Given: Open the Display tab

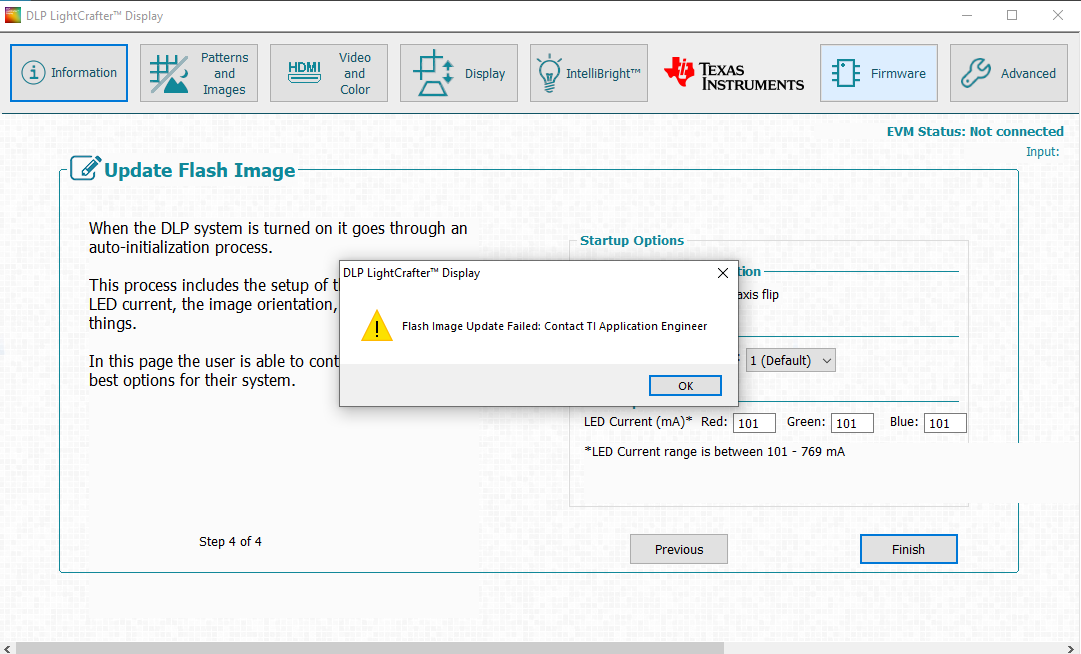Looking at the screenshot, I should pos(458,73).
